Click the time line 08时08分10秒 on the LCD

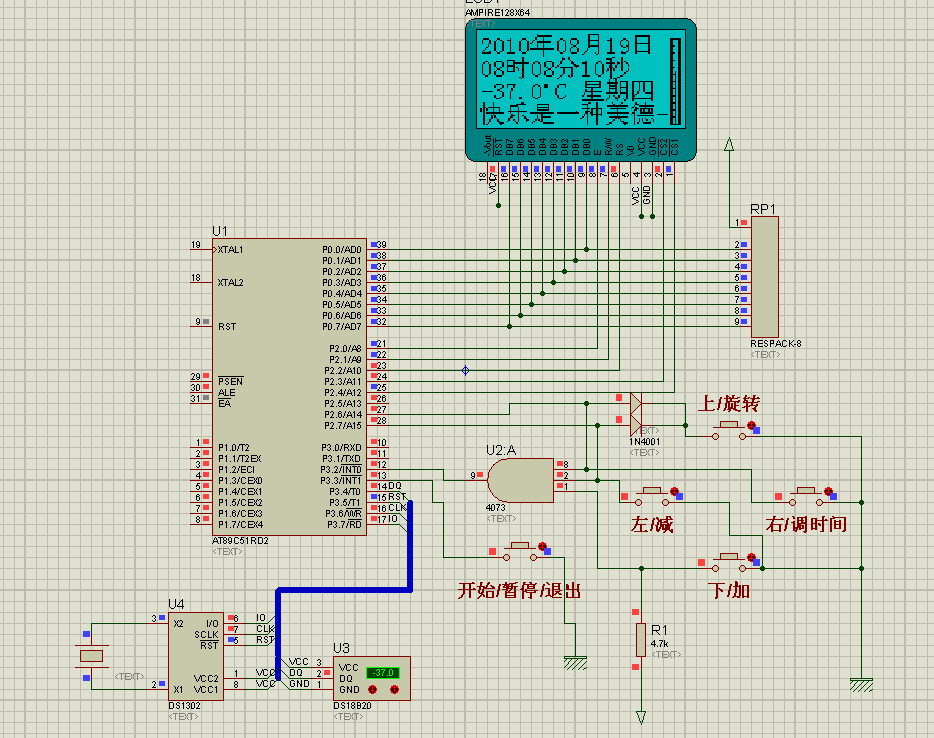[x=555, y=68]
